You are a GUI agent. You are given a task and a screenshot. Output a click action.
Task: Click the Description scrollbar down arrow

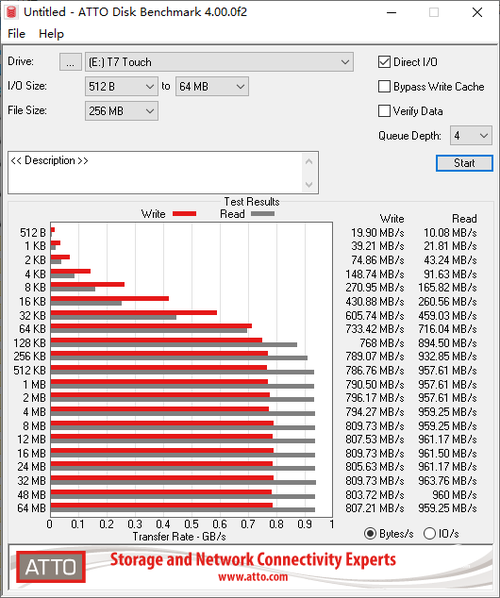tap(309, 185)
